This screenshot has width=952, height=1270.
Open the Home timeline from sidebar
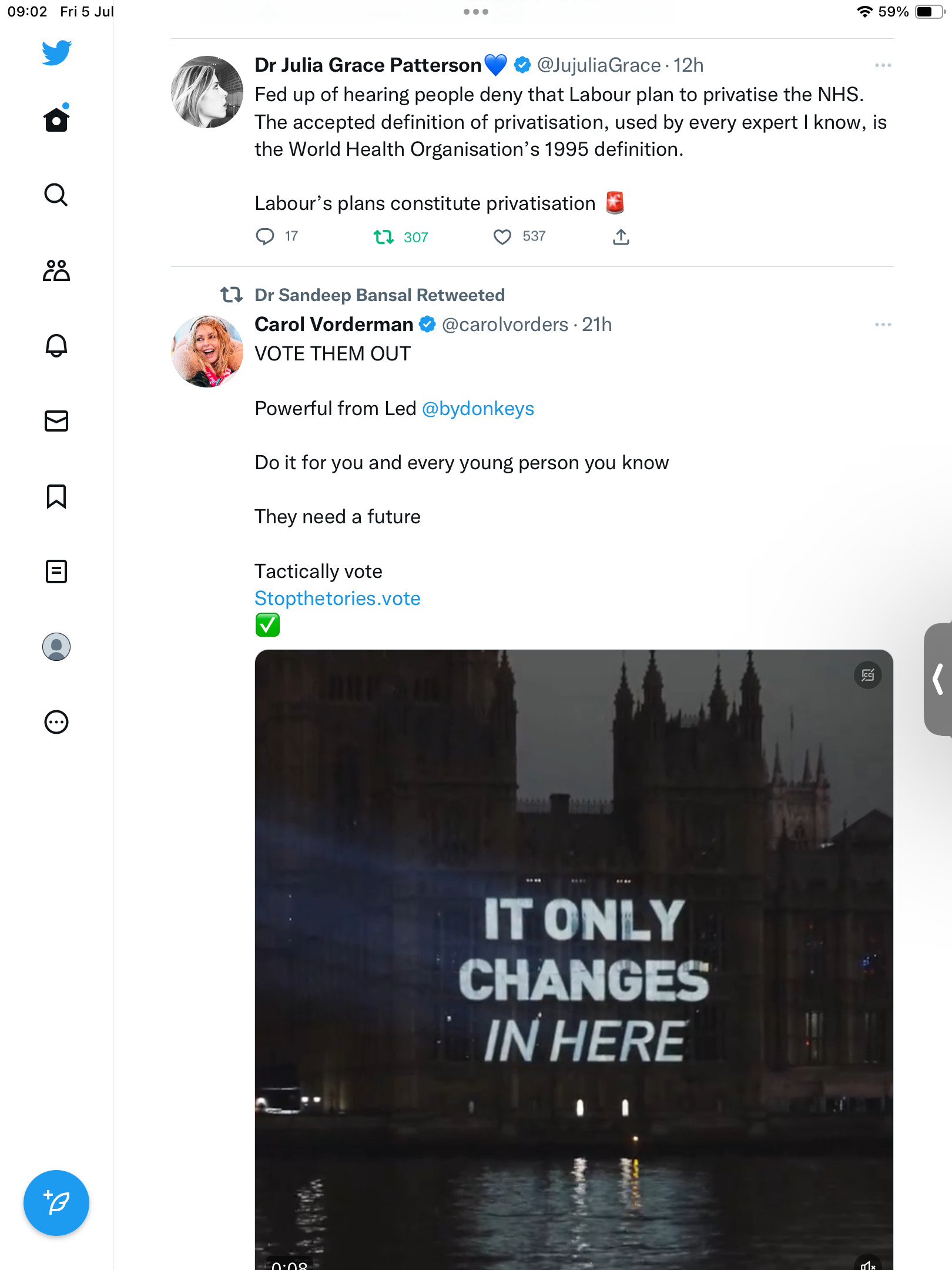[x=56, y=119]
